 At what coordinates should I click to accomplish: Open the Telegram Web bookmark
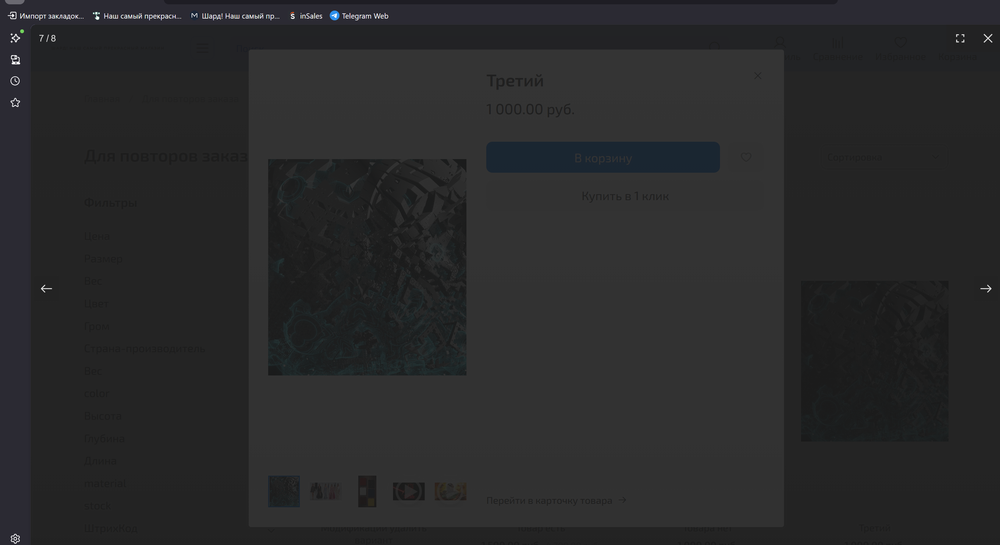359,16
